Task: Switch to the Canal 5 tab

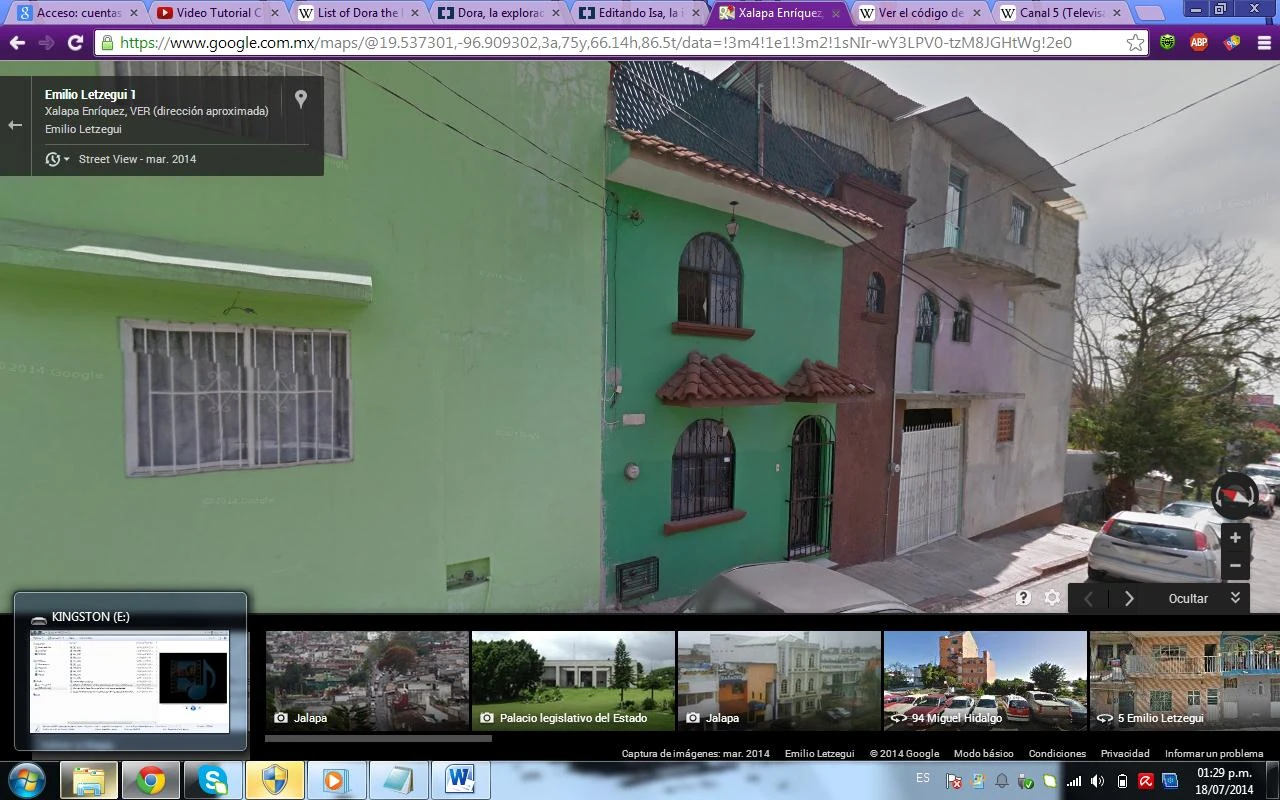Action: [x=1060, y=13]
